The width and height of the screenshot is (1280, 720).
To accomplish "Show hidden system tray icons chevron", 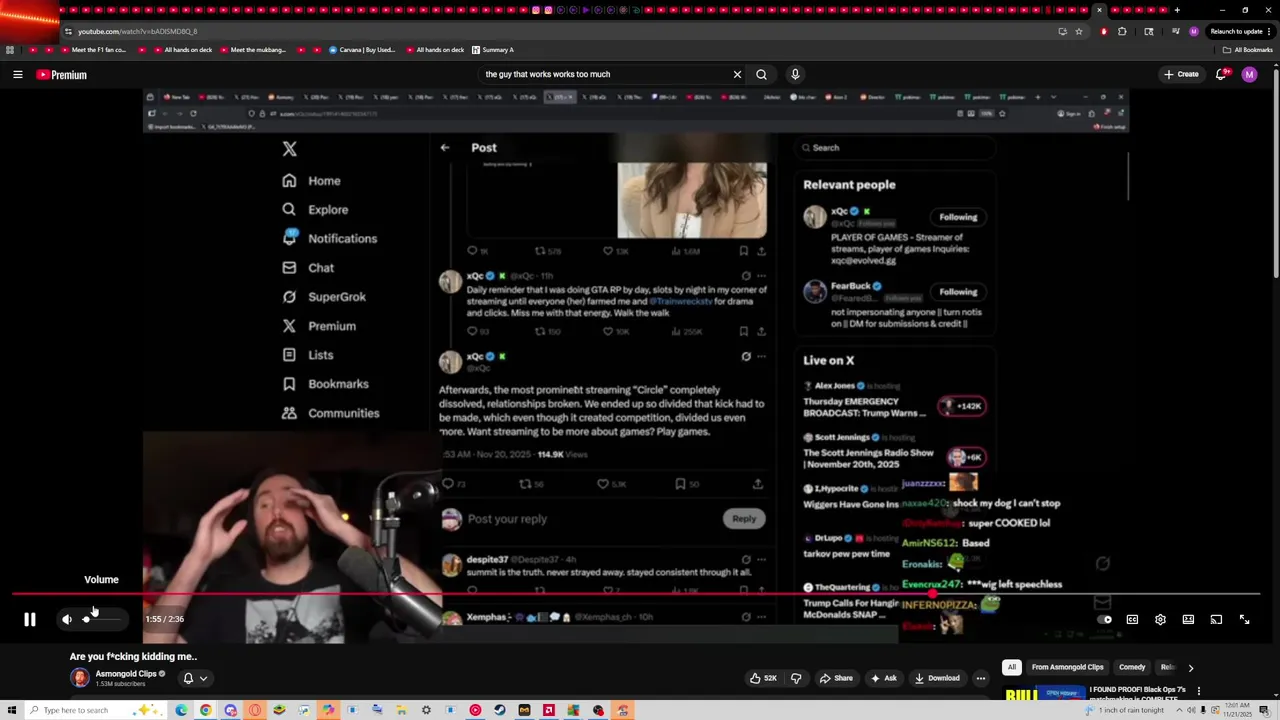I will [x=1181, y=710].
